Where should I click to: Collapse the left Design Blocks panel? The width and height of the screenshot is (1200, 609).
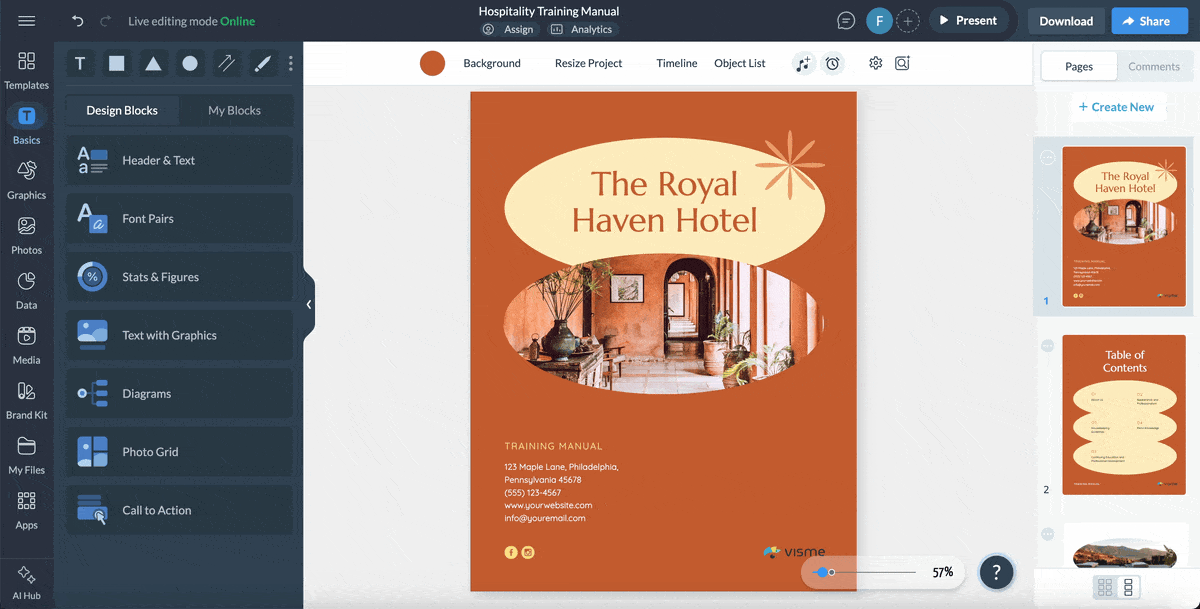click(x=309, y=303)
